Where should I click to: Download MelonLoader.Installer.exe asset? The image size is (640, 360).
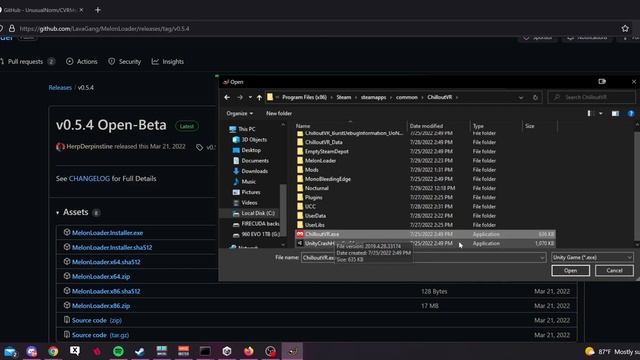coord(107,233)
